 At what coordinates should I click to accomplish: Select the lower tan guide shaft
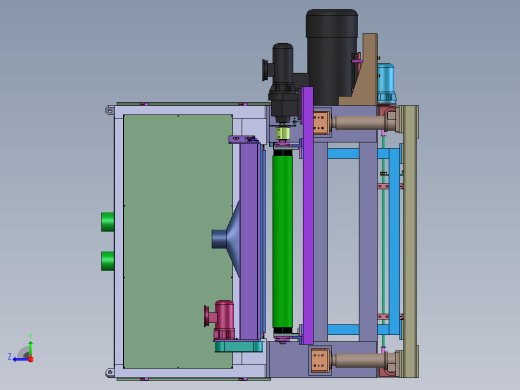360,360
